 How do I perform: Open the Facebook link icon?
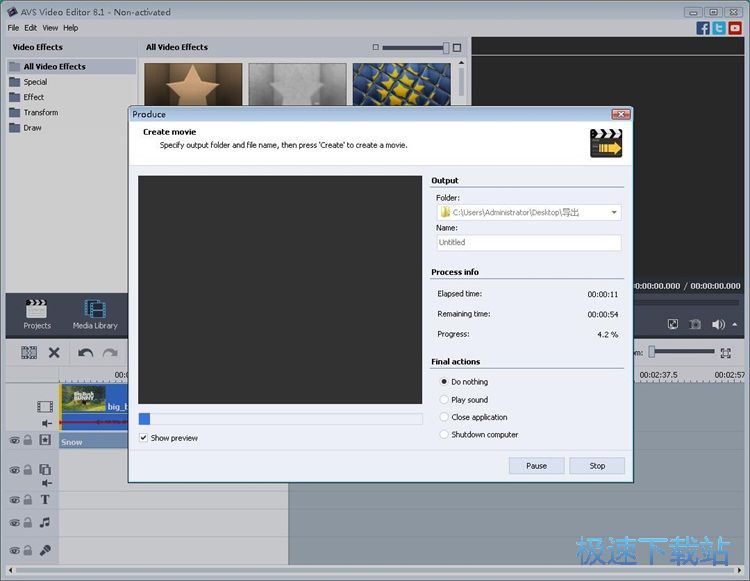(x=703, y=28)
